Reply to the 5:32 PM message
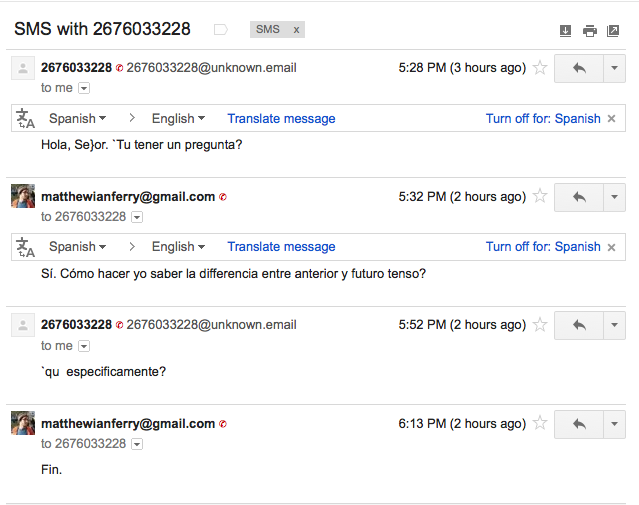 [578, 197]
